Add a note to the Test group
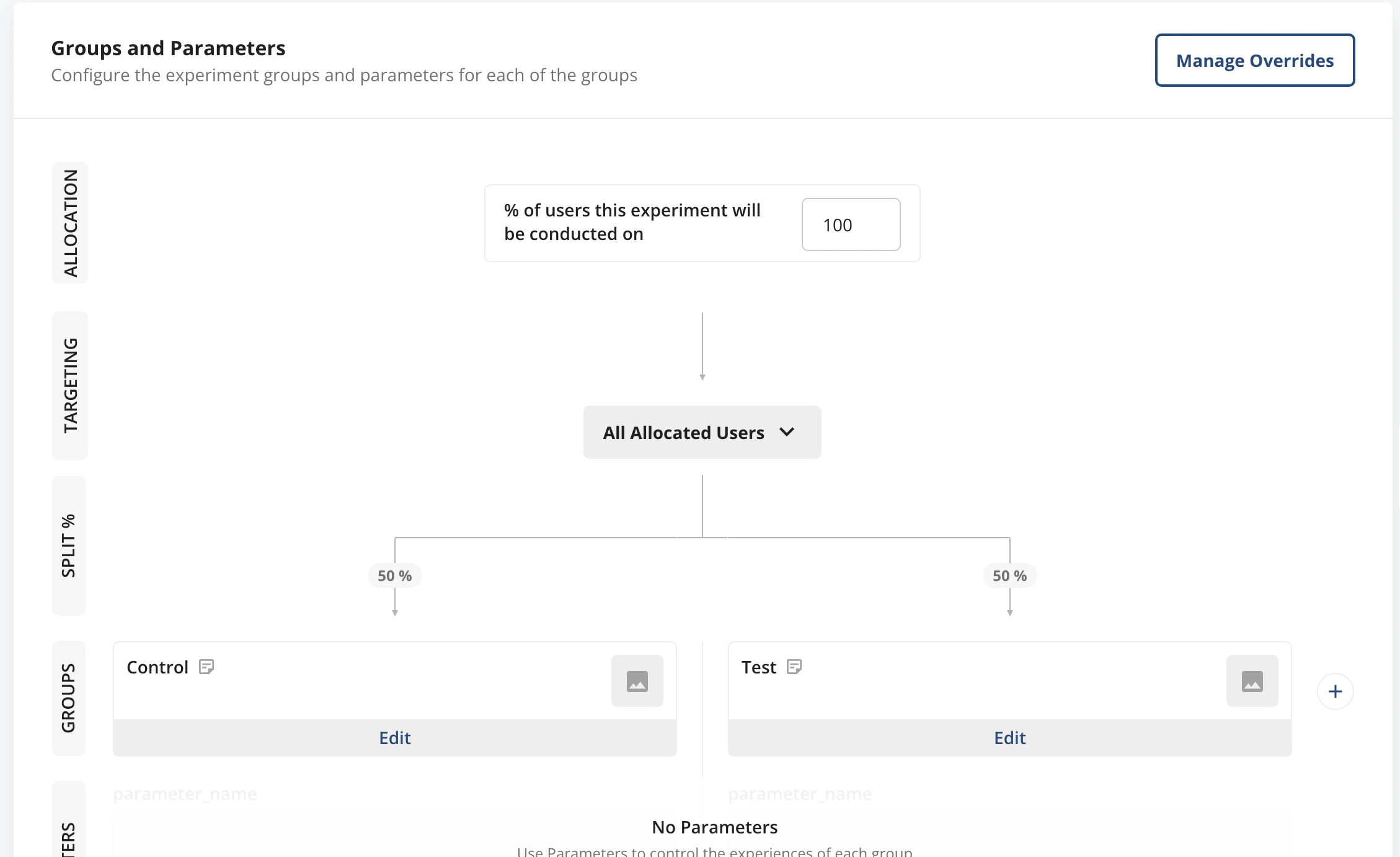1400x857 pixels. [x=795, y=667]
